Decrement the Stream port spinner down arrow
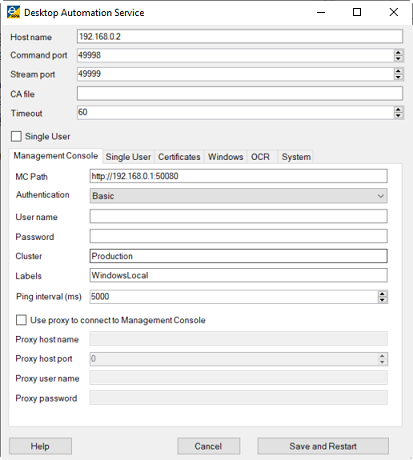The height and width of the screenshot is (460, 413). pos(398,77)
